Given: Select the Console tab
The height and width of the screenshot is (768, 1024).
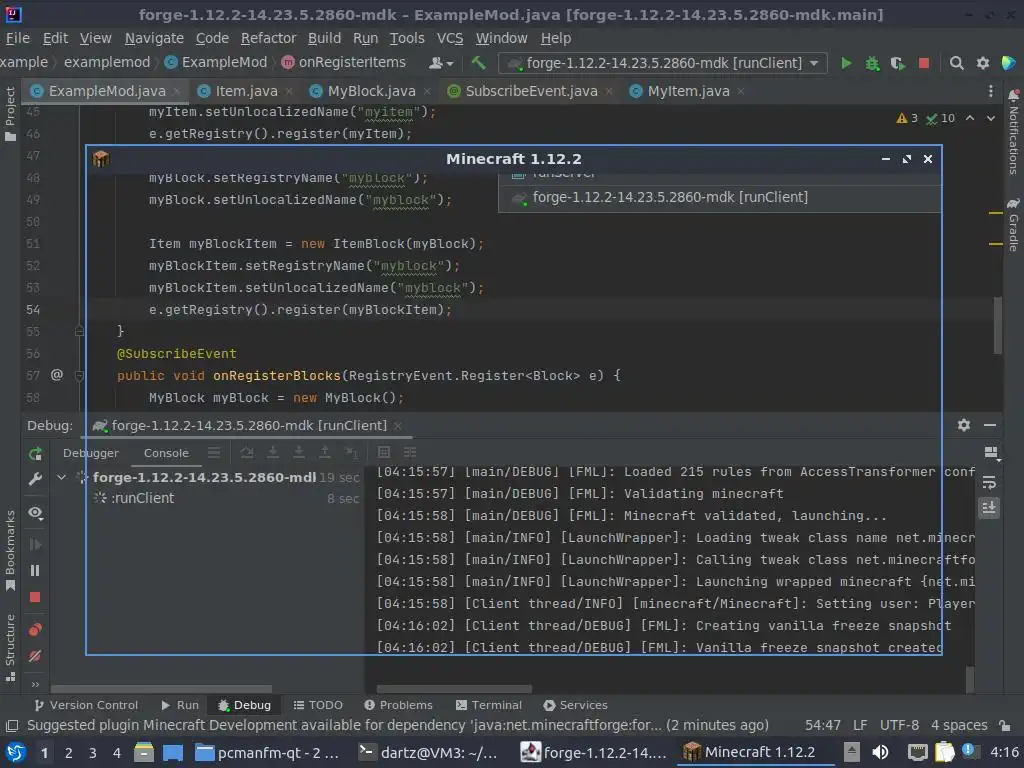Looking at the screenshot, I should (166, 453).
